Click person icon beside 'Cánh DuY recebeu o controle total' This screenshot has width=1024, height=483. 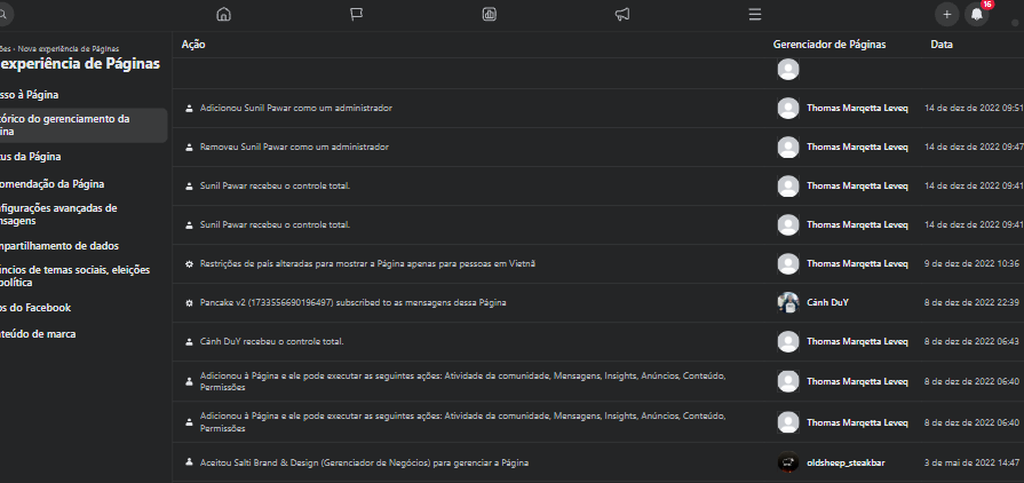[x=189, y=342]
